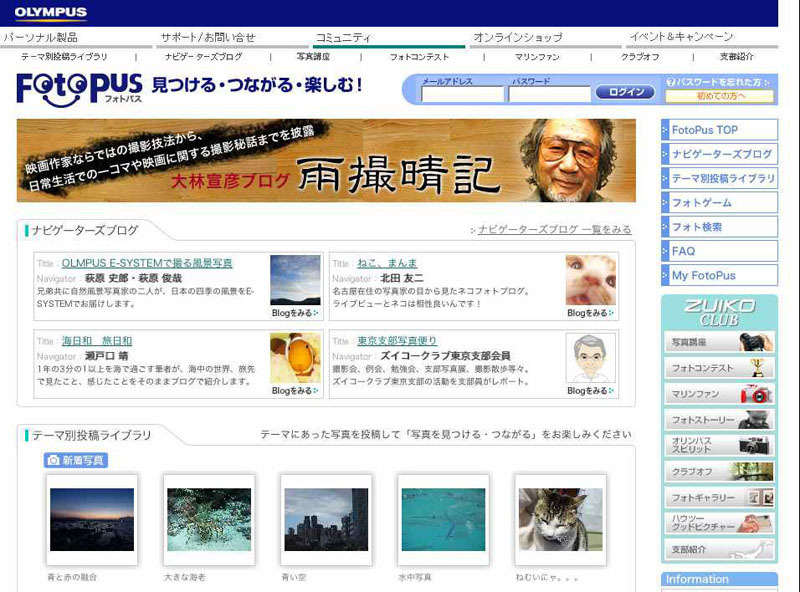Open photo 大きな海老
Viewport: 800px width, 592px height.
click(x=209, y=520)
